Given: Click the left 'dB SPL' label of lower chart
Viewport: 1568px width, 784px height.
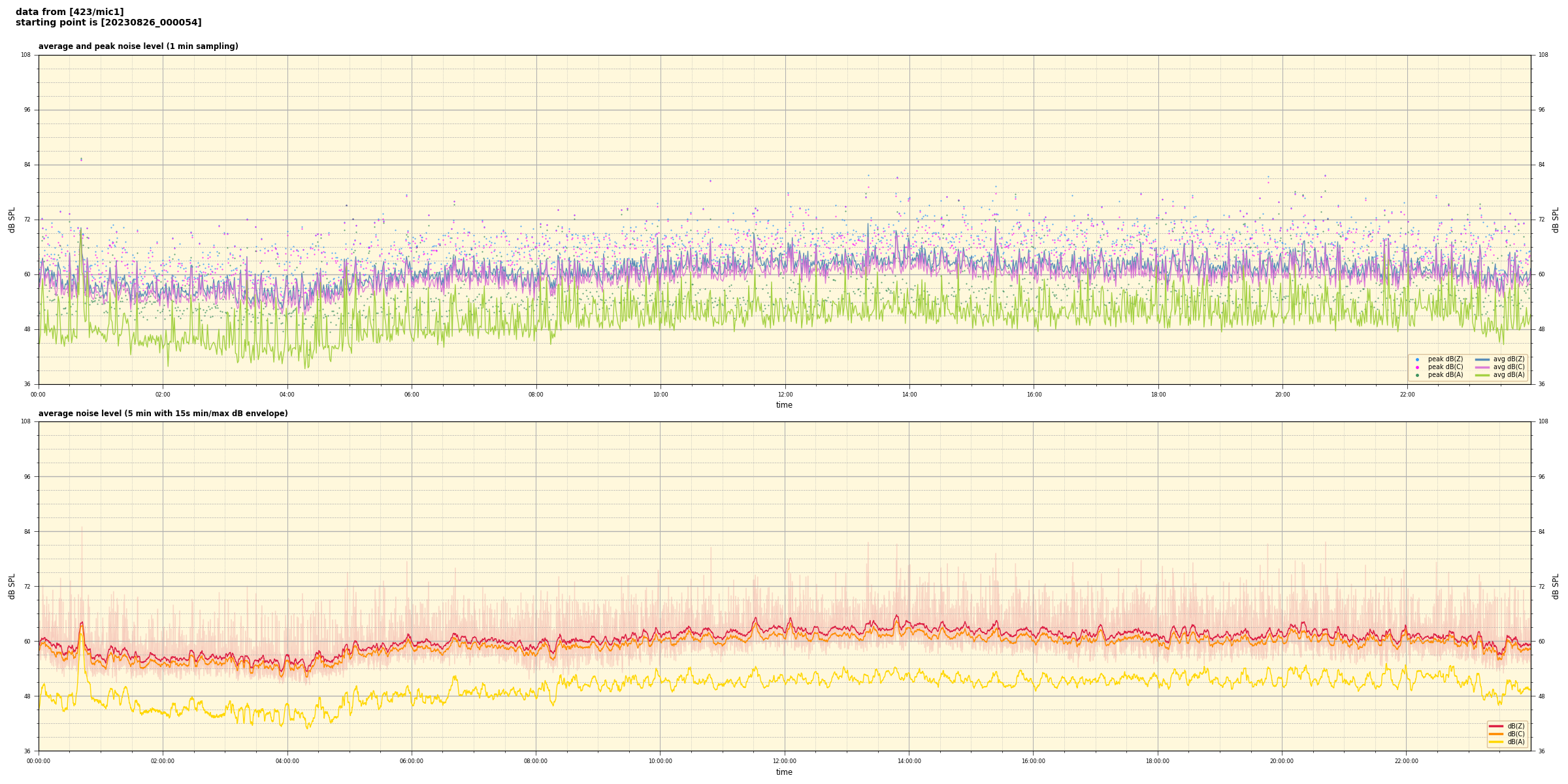Looking at the screenshot, I should pyautogui.click(x=12, y=586).
